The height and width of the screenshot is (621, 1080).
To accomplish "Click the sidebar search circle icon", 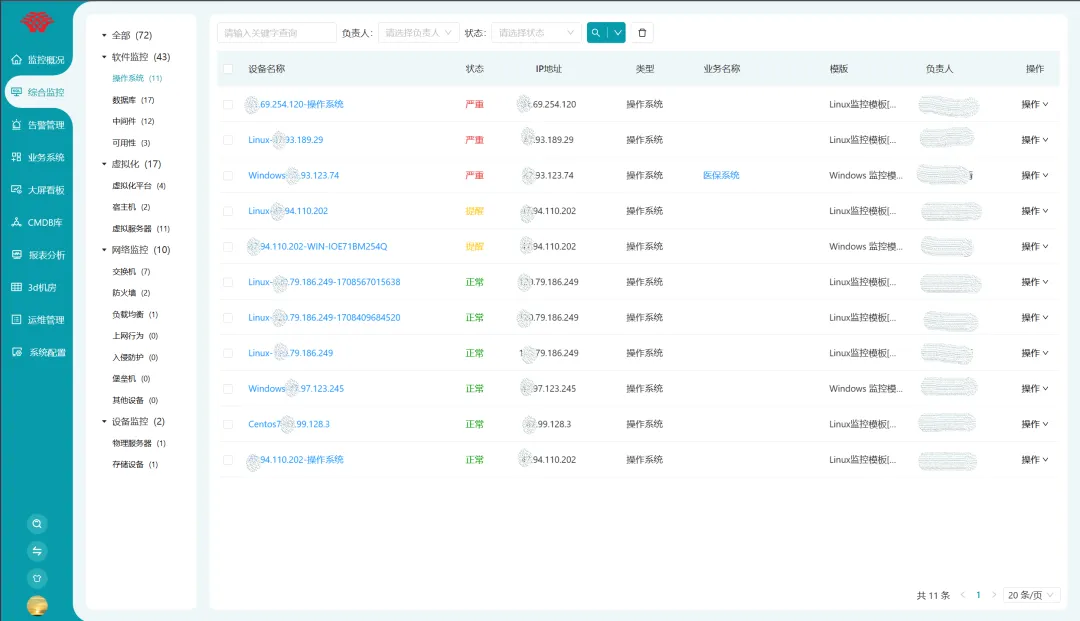I will pos(37,524).
